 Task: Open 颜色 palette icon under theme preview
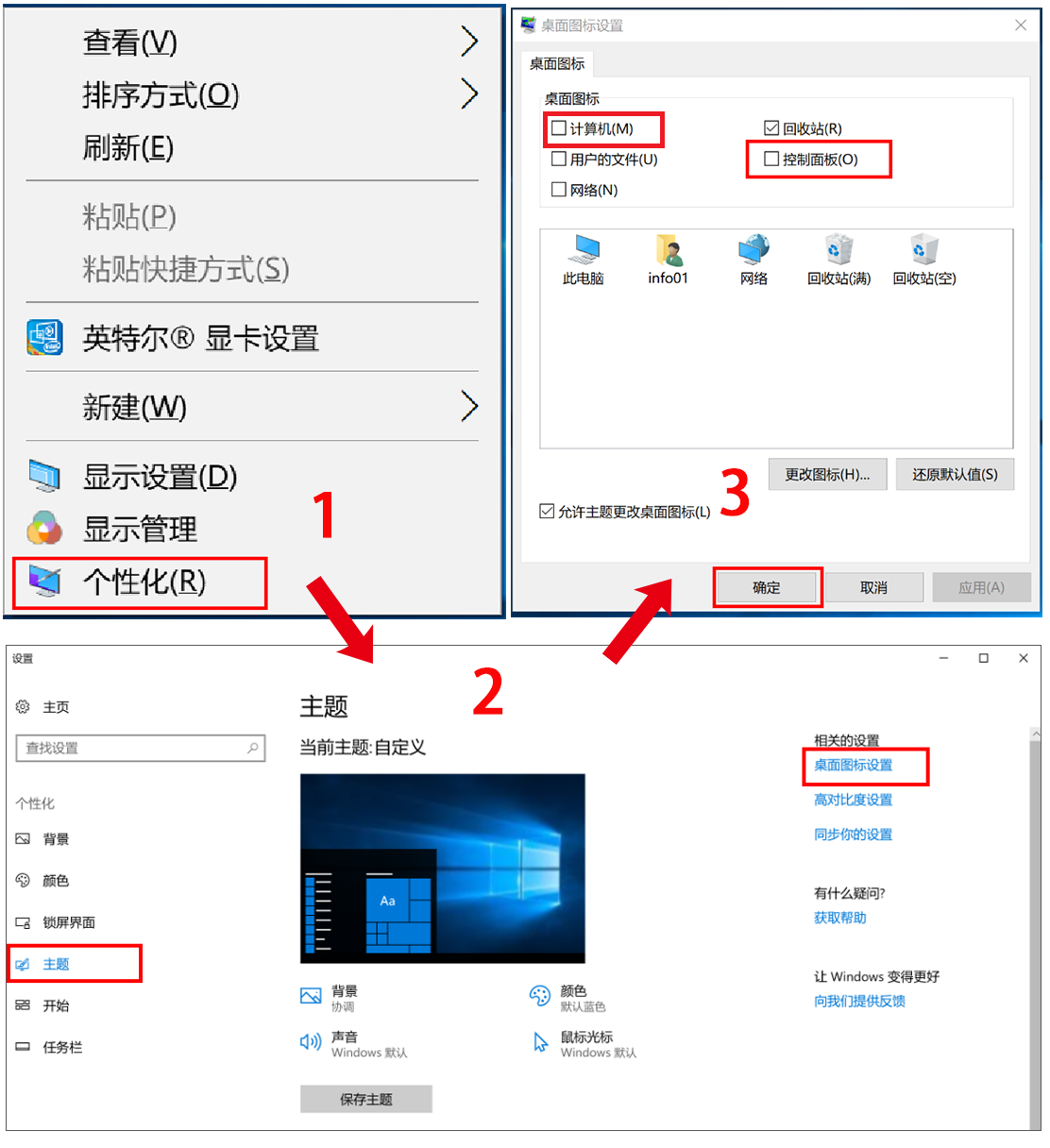tap(540, 996)
